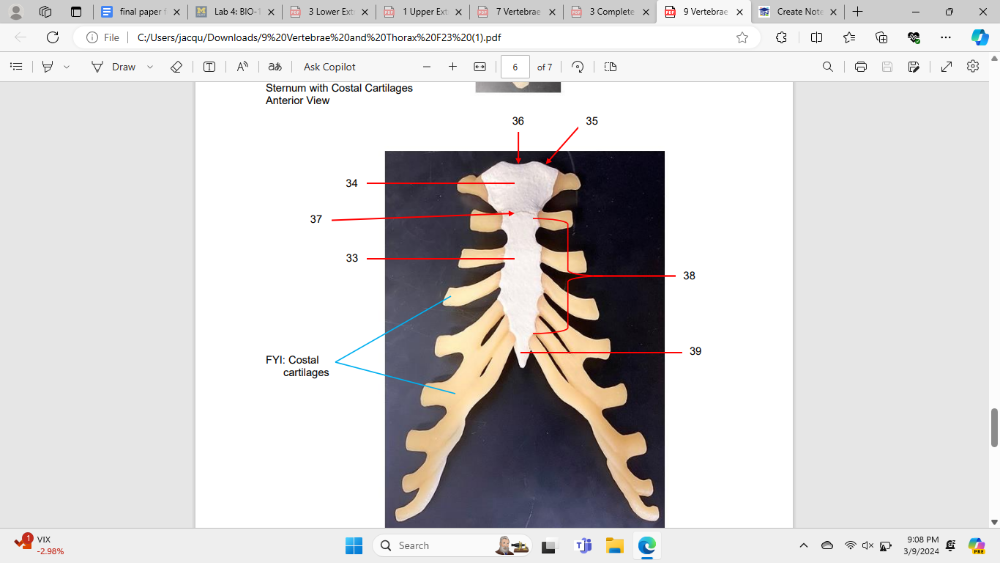The height and width of the screenshot is (563, 1000).
Task: Select the Erase tool in PDF toolbar
Action: [x=176, y=67]
